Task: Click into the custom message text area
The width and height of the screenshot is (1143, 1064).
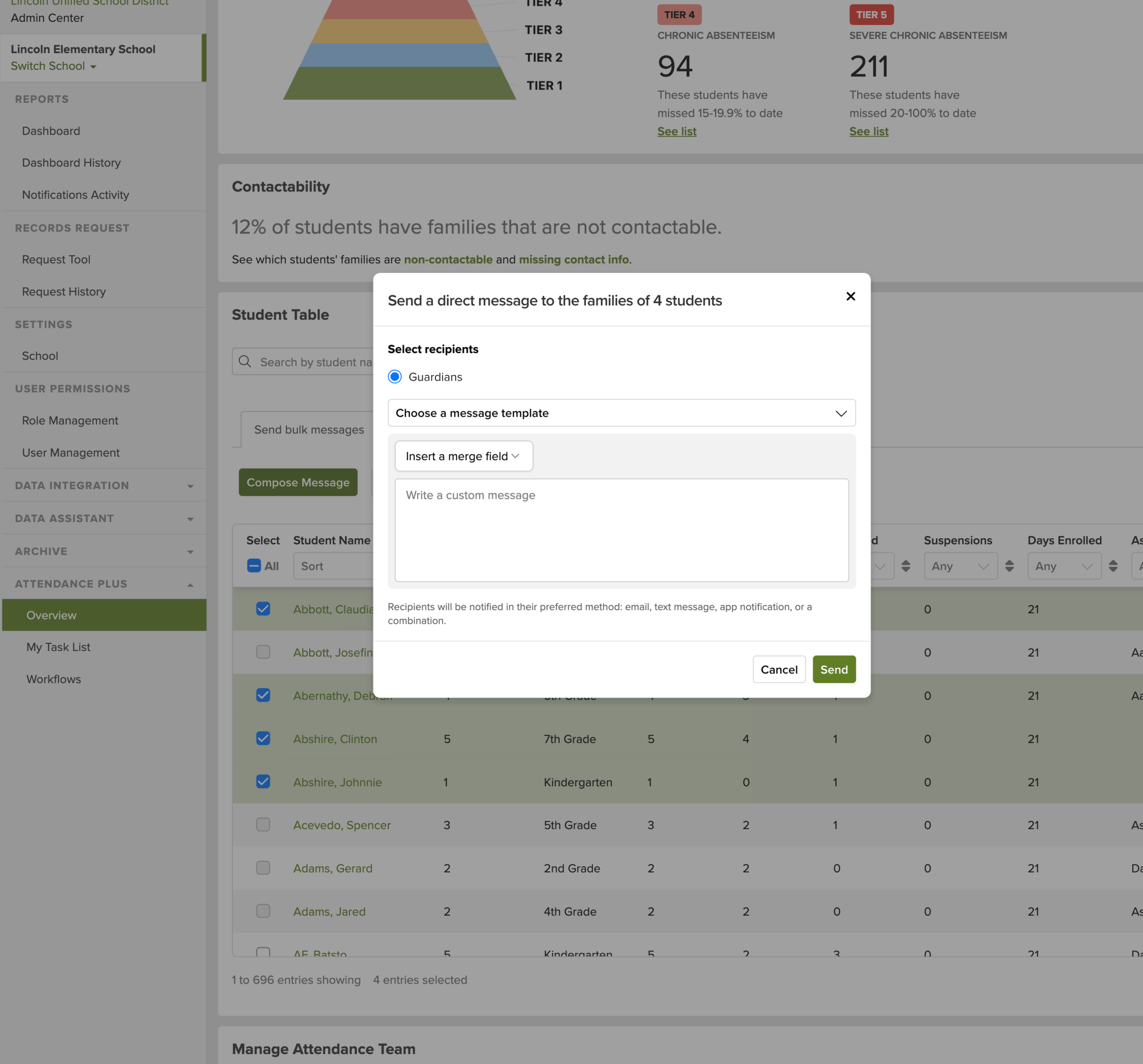Action: (621, 530)
